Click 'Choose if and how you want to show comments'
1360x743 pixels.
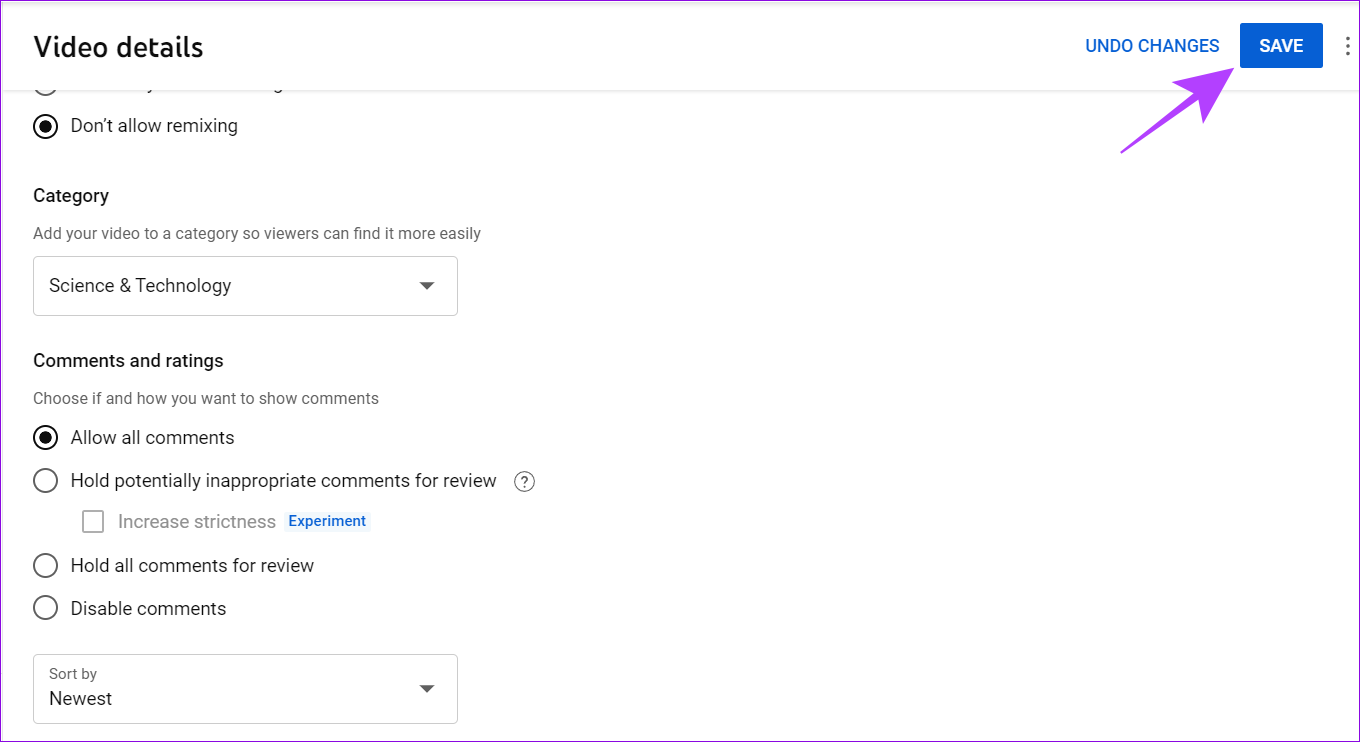[x=206, y=399]
